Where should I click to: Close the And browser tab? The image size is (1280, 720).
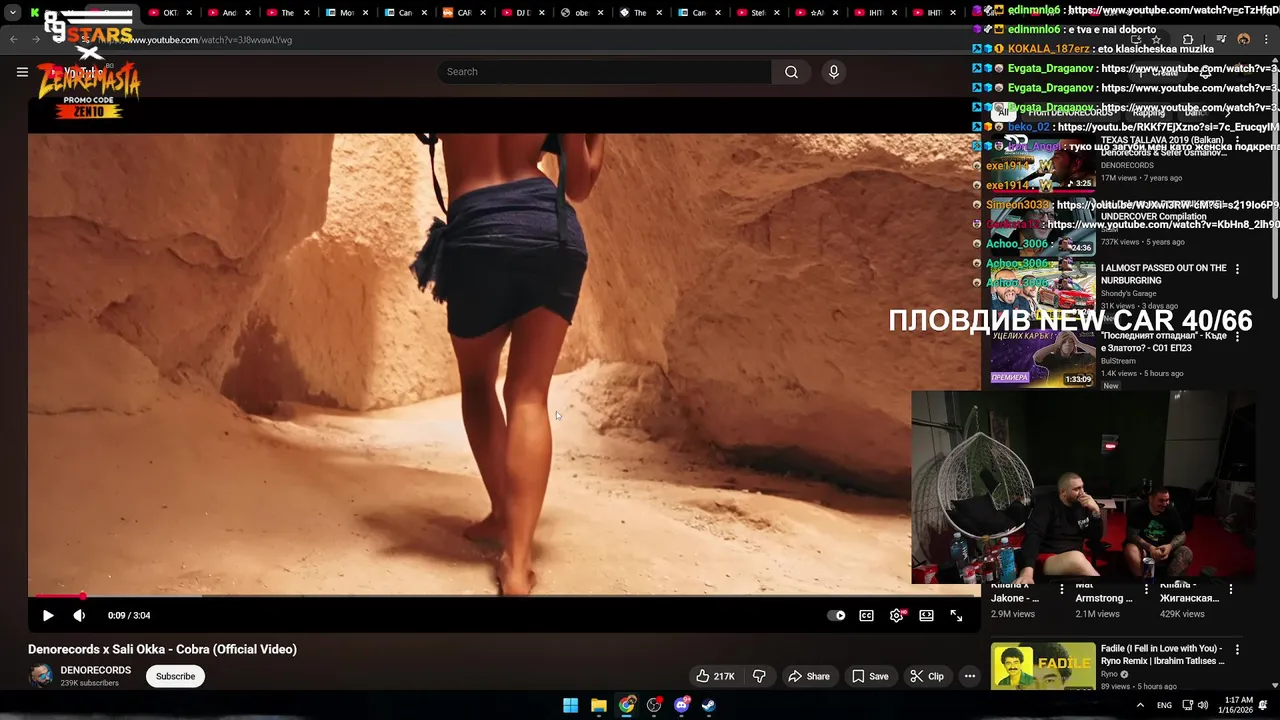point(248,13)
